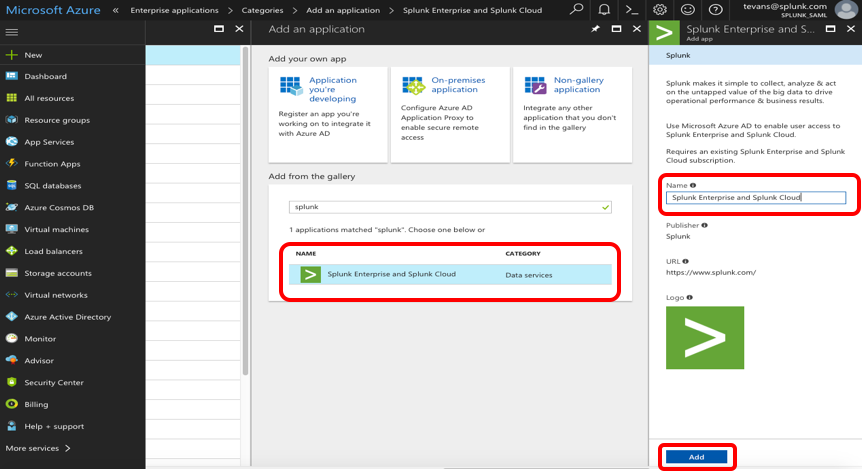Click the Security Center shield icon

12,382
